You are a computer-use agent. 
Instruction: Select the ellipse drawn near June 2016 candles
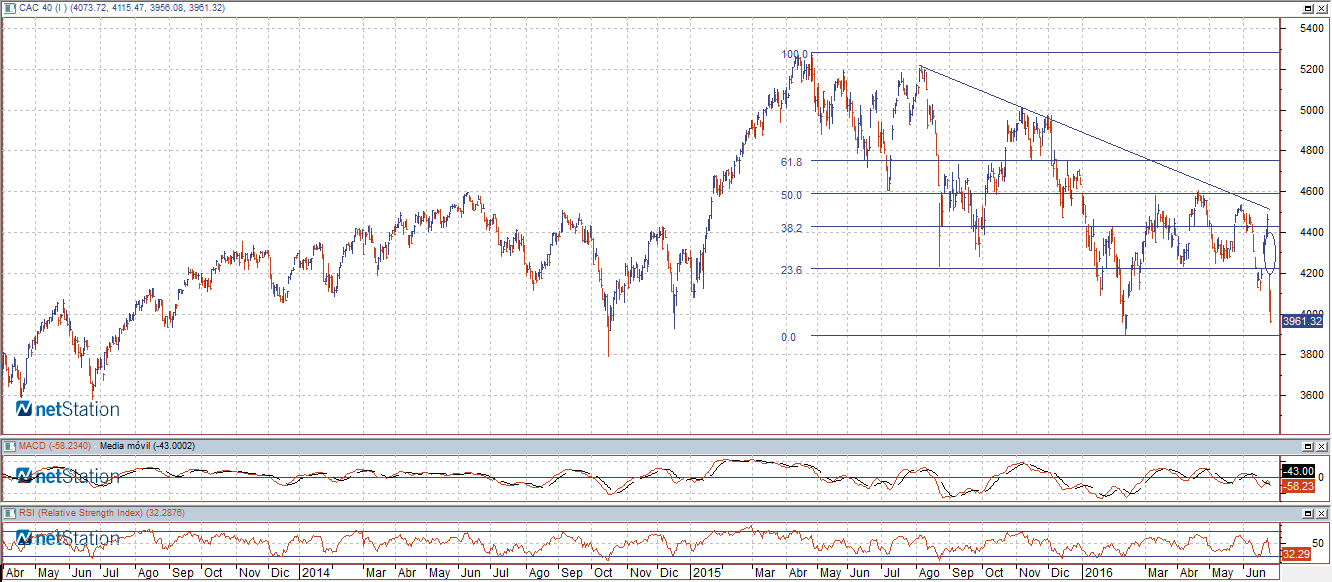pyautogui.click(x=1270, y=254)
